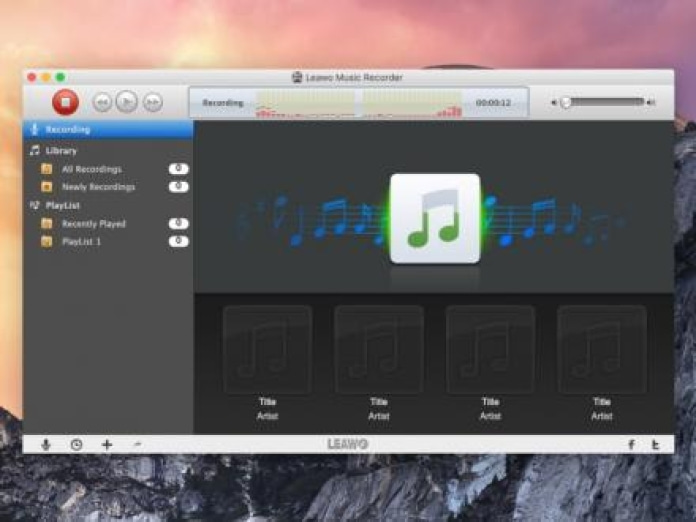Select the second empty album placeholder
This screenshot has width=696, height=522.
tap(379, 350)
